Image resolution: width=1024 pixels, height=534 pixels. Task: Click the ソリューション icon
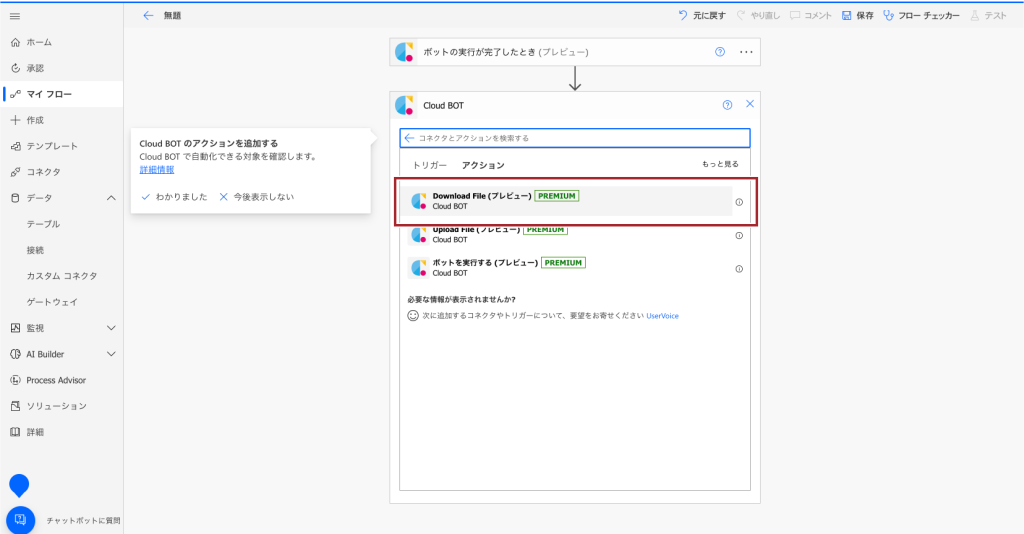click(x=15, y=406)
